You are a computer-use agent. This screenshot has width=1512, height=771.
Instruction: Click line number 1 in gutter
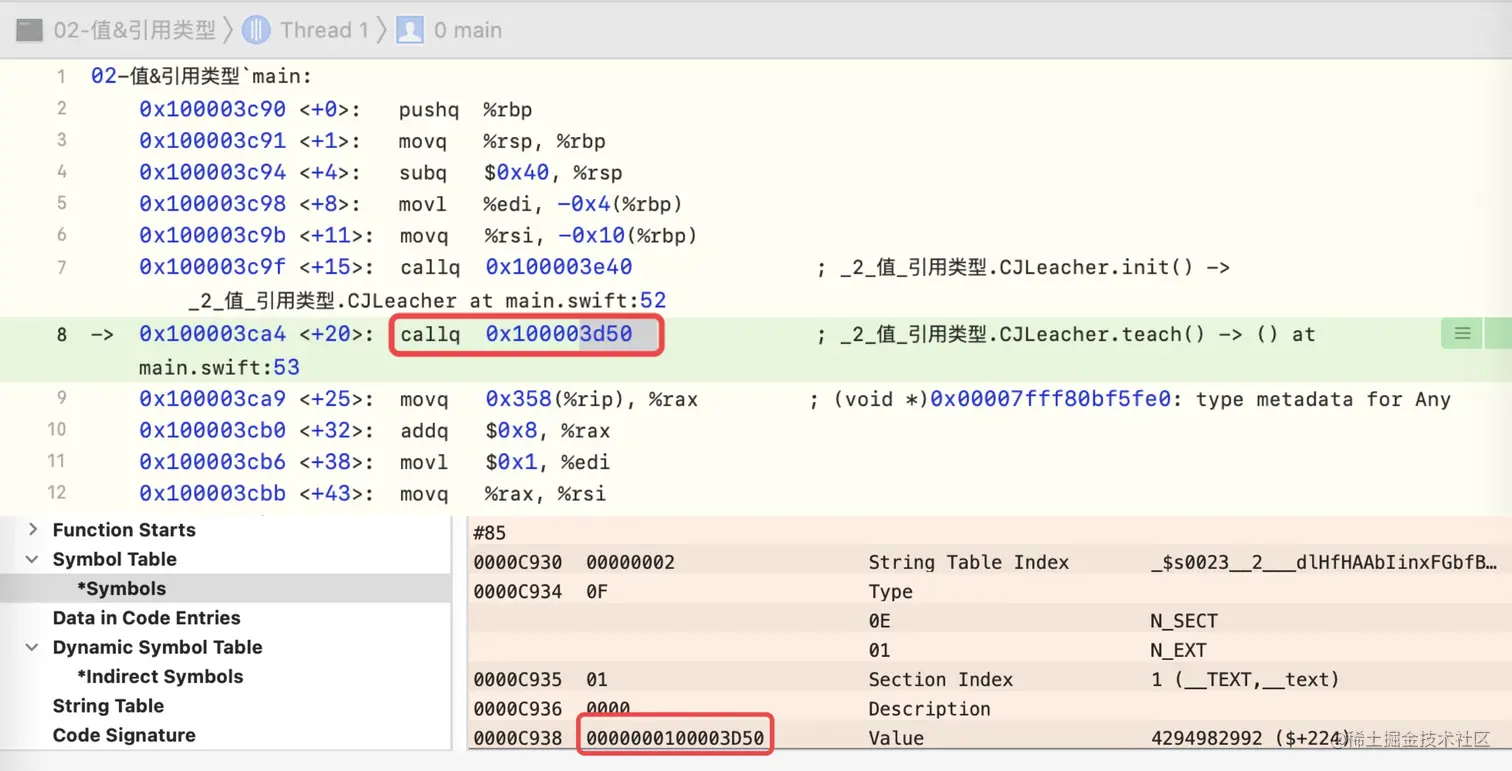coord(61,77)
